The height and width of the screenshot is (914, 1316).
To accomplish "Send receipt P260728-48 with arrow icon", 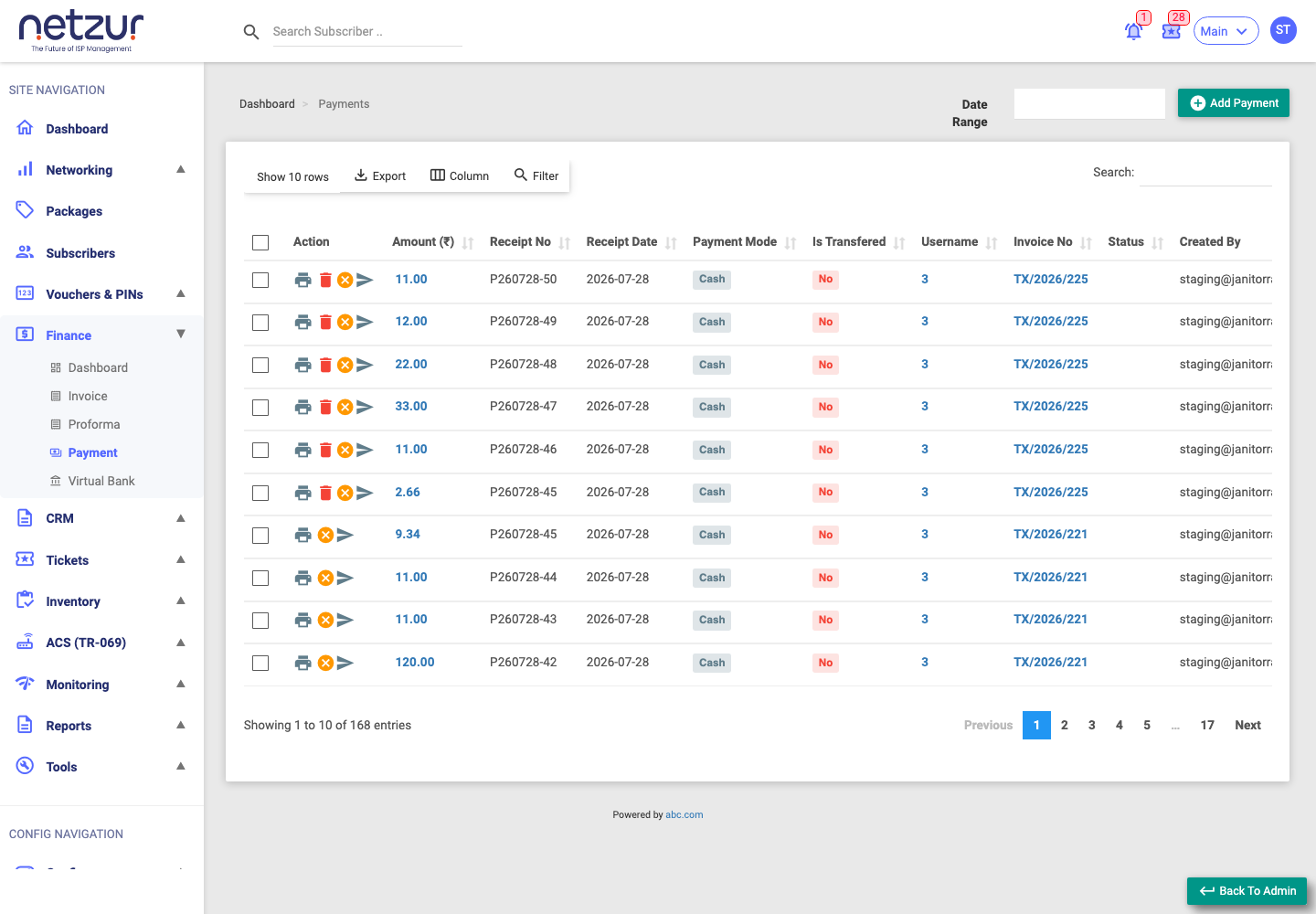I will [365, 365].
